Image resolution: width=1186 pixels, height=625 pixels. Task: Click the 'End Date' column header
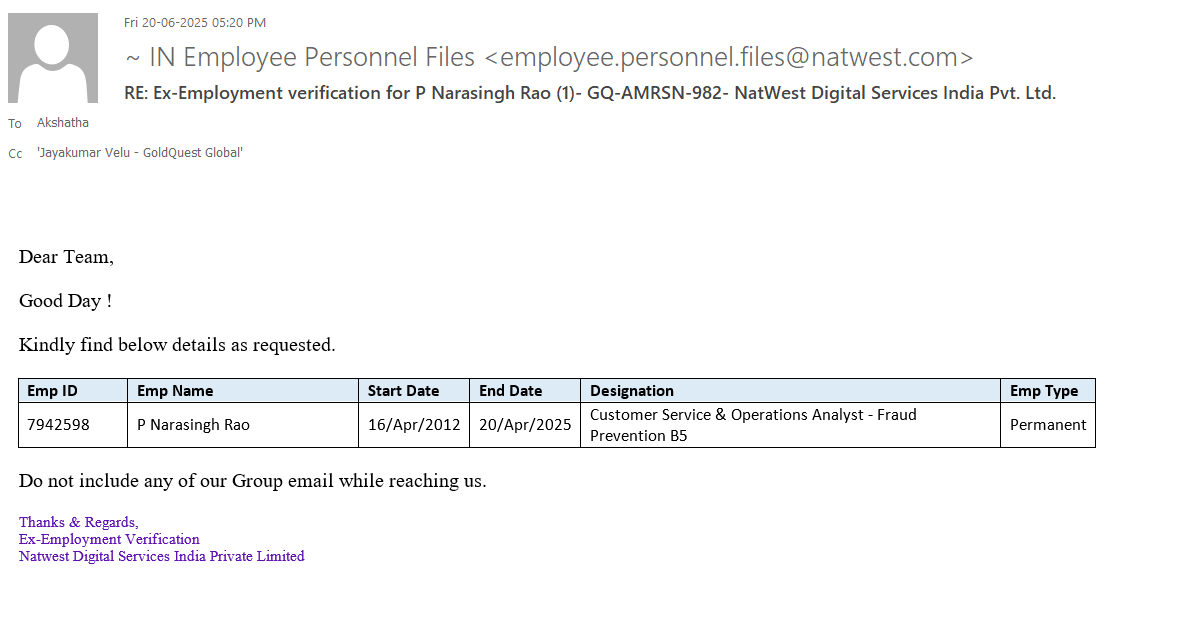point(510,391)
